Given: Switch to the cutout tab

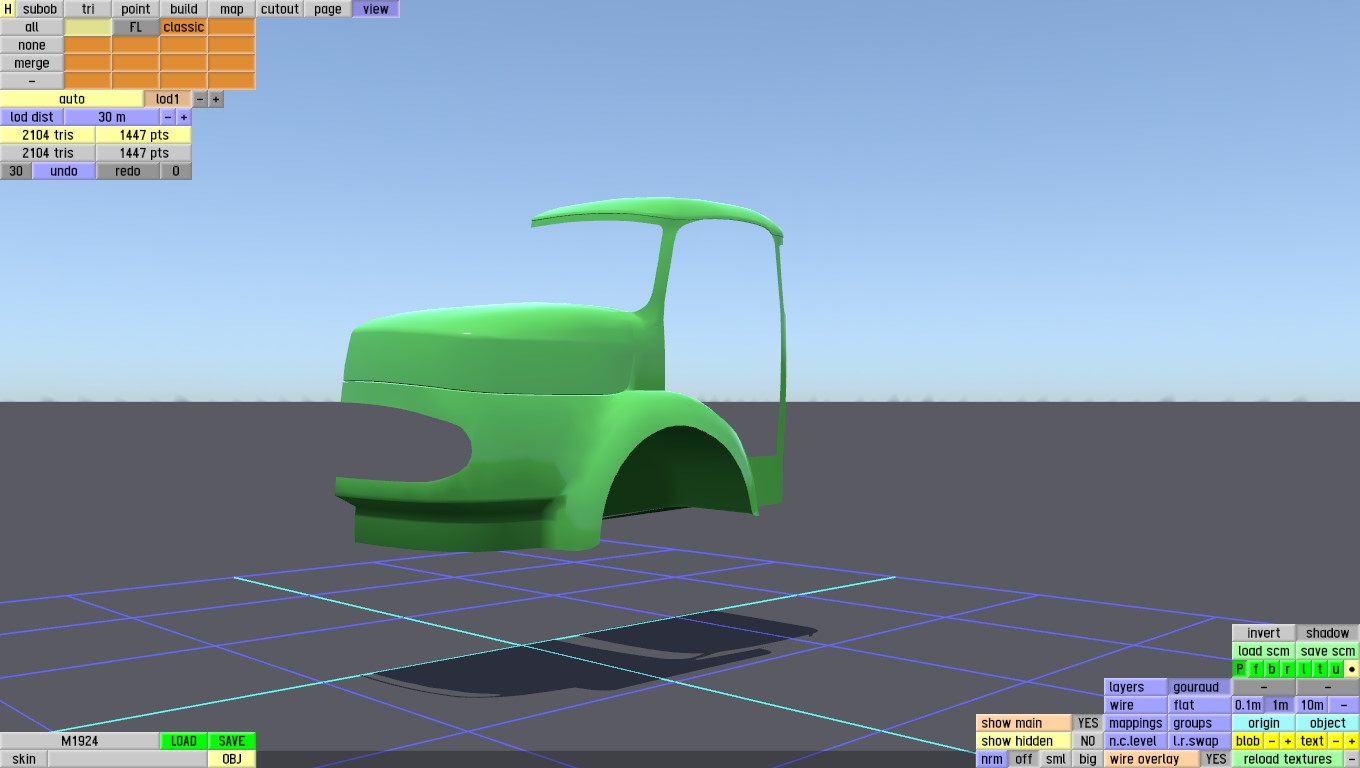Looking at the screenshot, I should [x=280, y=9].
